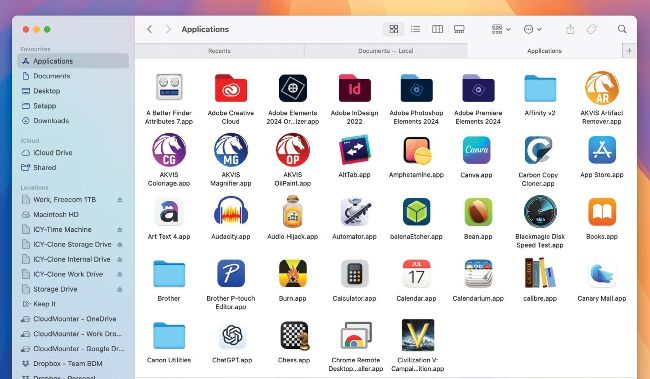Select Brother P-touch Editor app icon
The image size is (650, 379).
231,274
